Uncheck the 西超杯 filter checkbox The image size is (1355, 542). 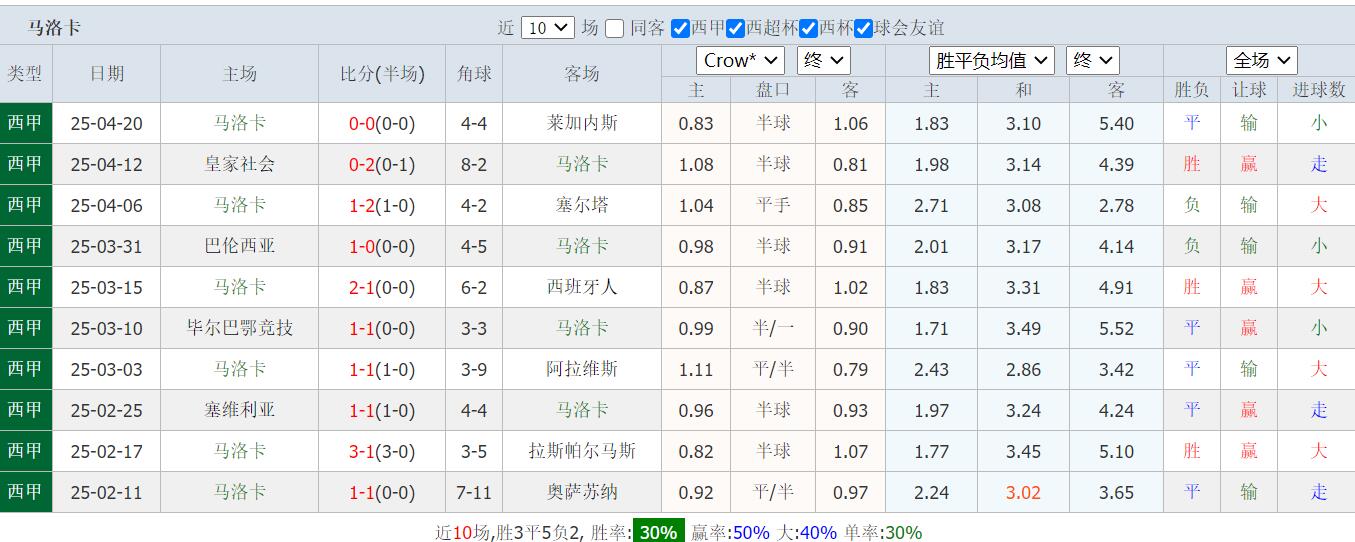tap(736, 29)
